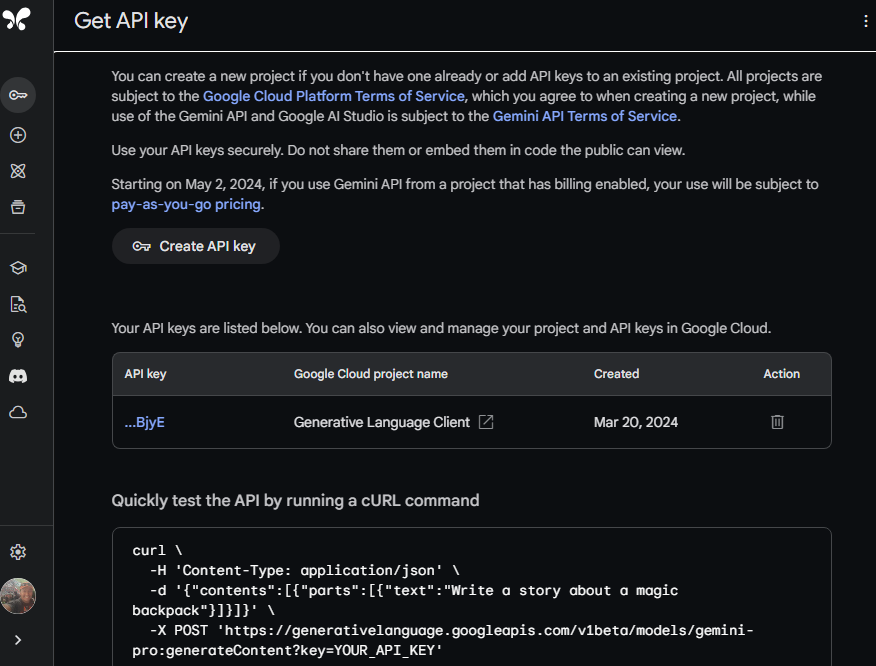The width and height of the screenshot is (876, 666).
Task: Open Generative Language Client external link icon
Action: tap(486, 422)
